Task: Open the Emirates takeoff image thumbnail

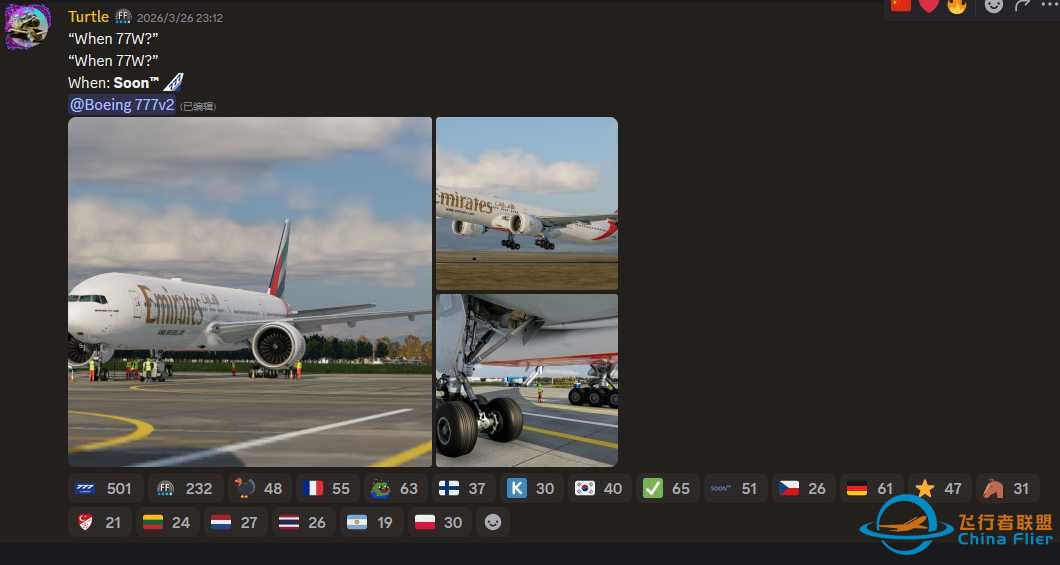Action: (527, 203)
